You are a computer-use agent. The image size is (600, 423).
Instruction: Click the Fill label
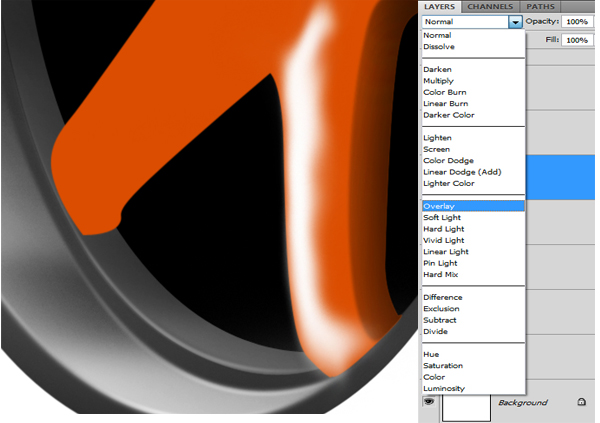click(552, 39)
